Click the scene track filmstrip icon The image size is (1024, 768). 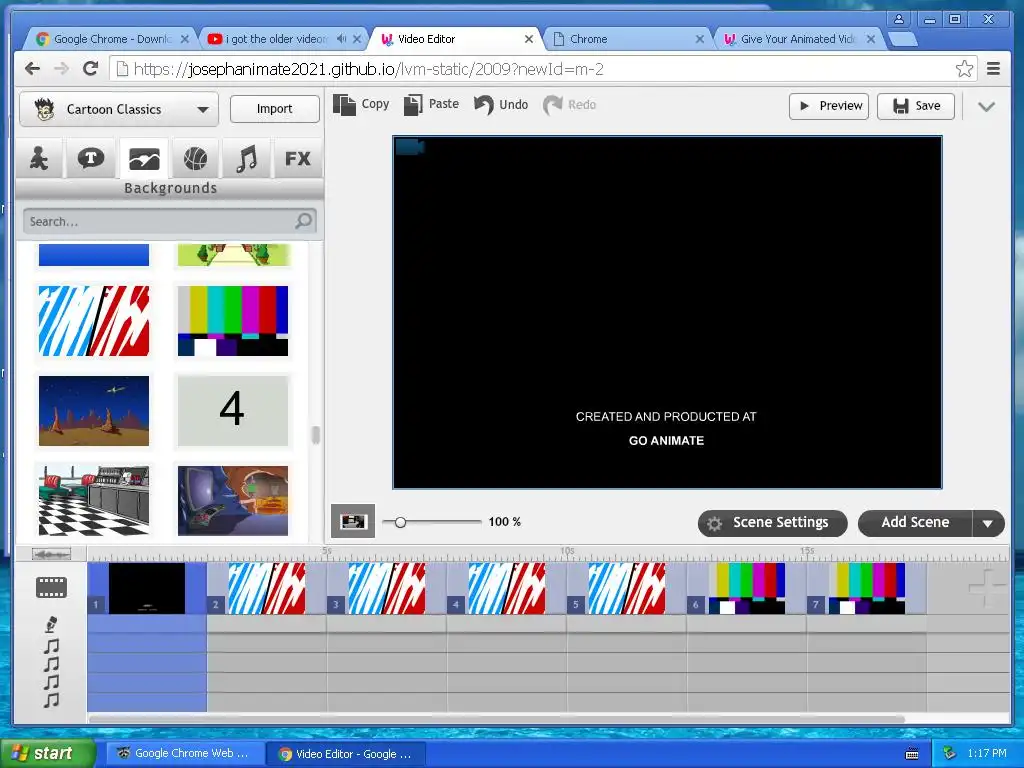[x=52, y=587]
